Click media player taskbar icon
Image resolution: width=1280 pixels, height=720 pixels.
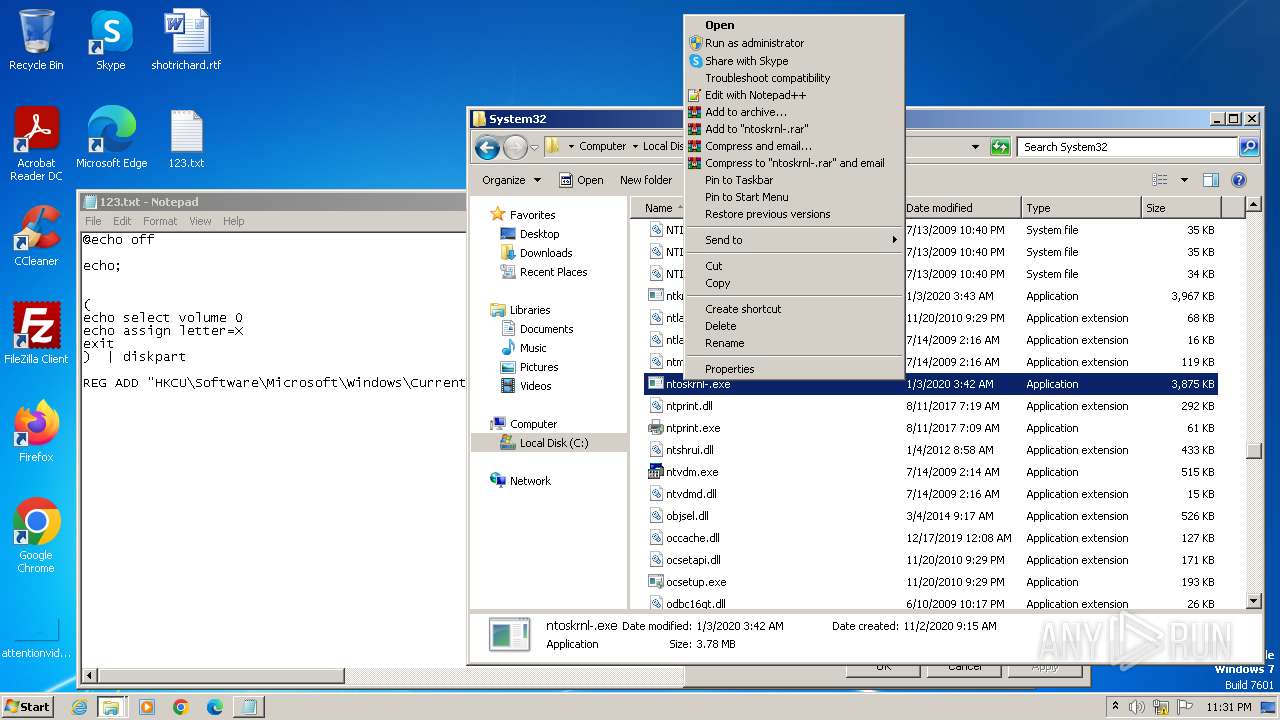click(x=147, y=707)
